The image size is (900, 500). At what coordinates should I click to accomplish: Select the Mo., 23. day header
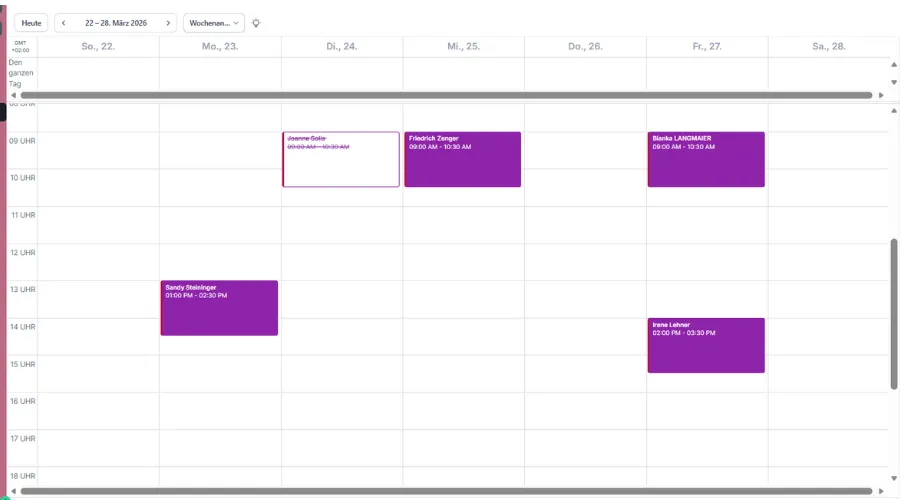tap(220, 46)
